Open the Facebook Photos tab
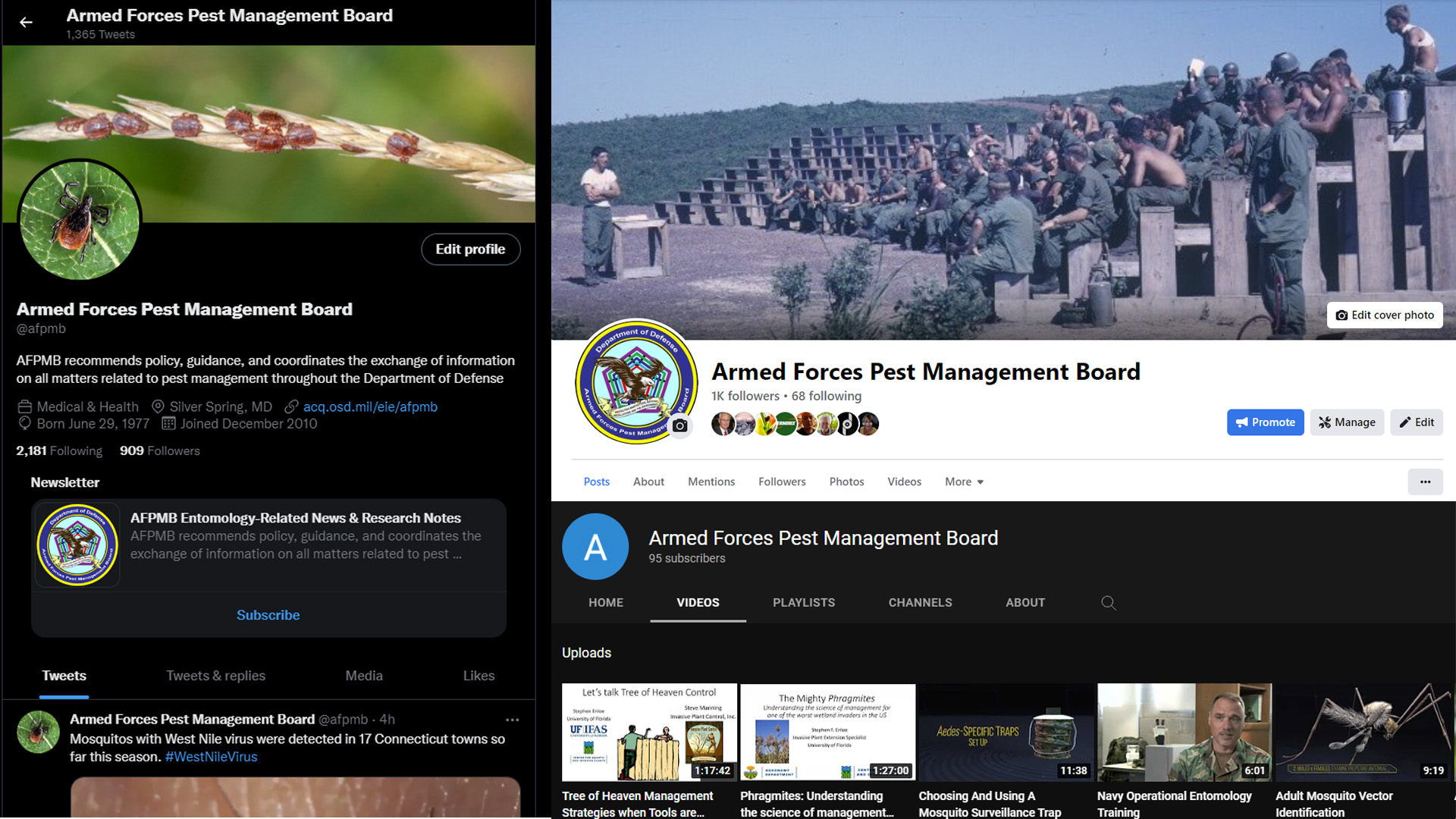Viewport: 1456px width, 819px height. tap(846, 482)
